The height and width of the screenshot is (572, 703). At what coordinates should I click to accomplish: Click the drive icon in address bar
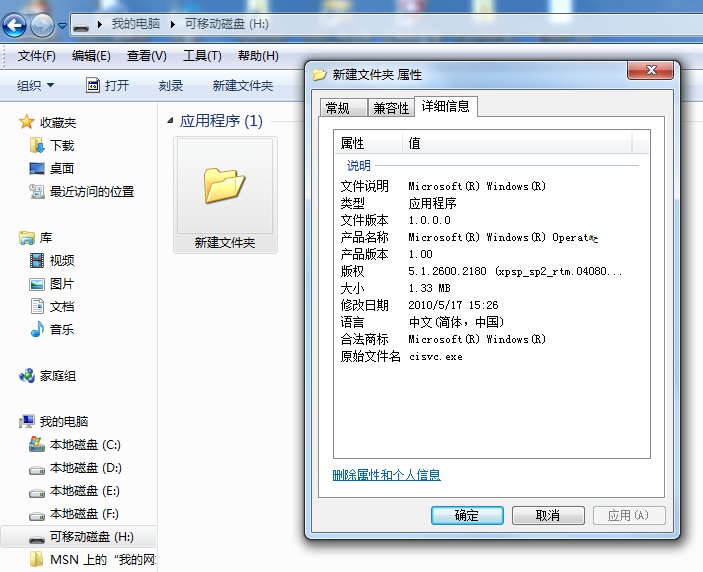[x=81, y=26]
